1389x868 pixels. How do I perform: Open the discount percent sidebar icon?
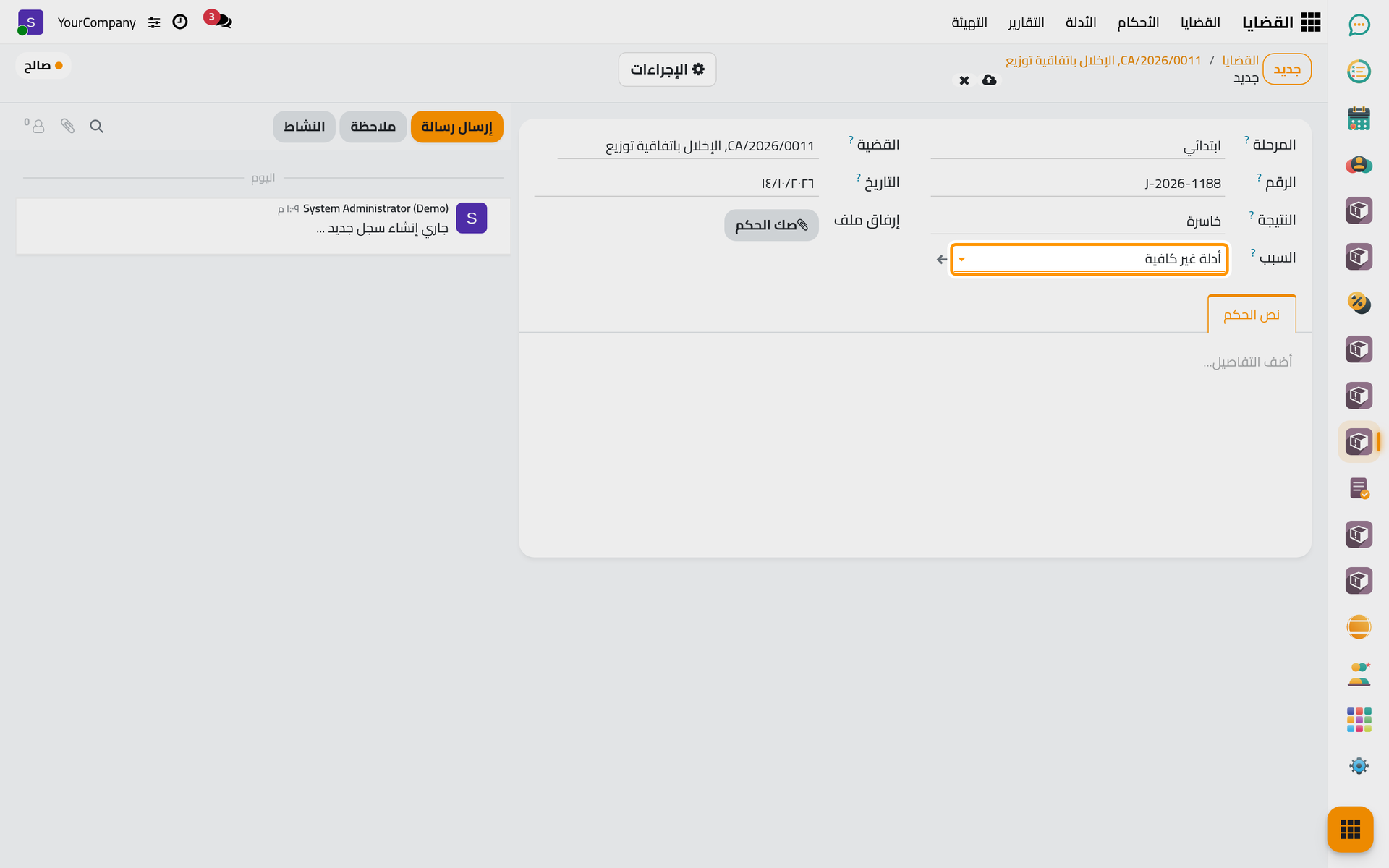pyautogui.click(x=1359, y=302)
